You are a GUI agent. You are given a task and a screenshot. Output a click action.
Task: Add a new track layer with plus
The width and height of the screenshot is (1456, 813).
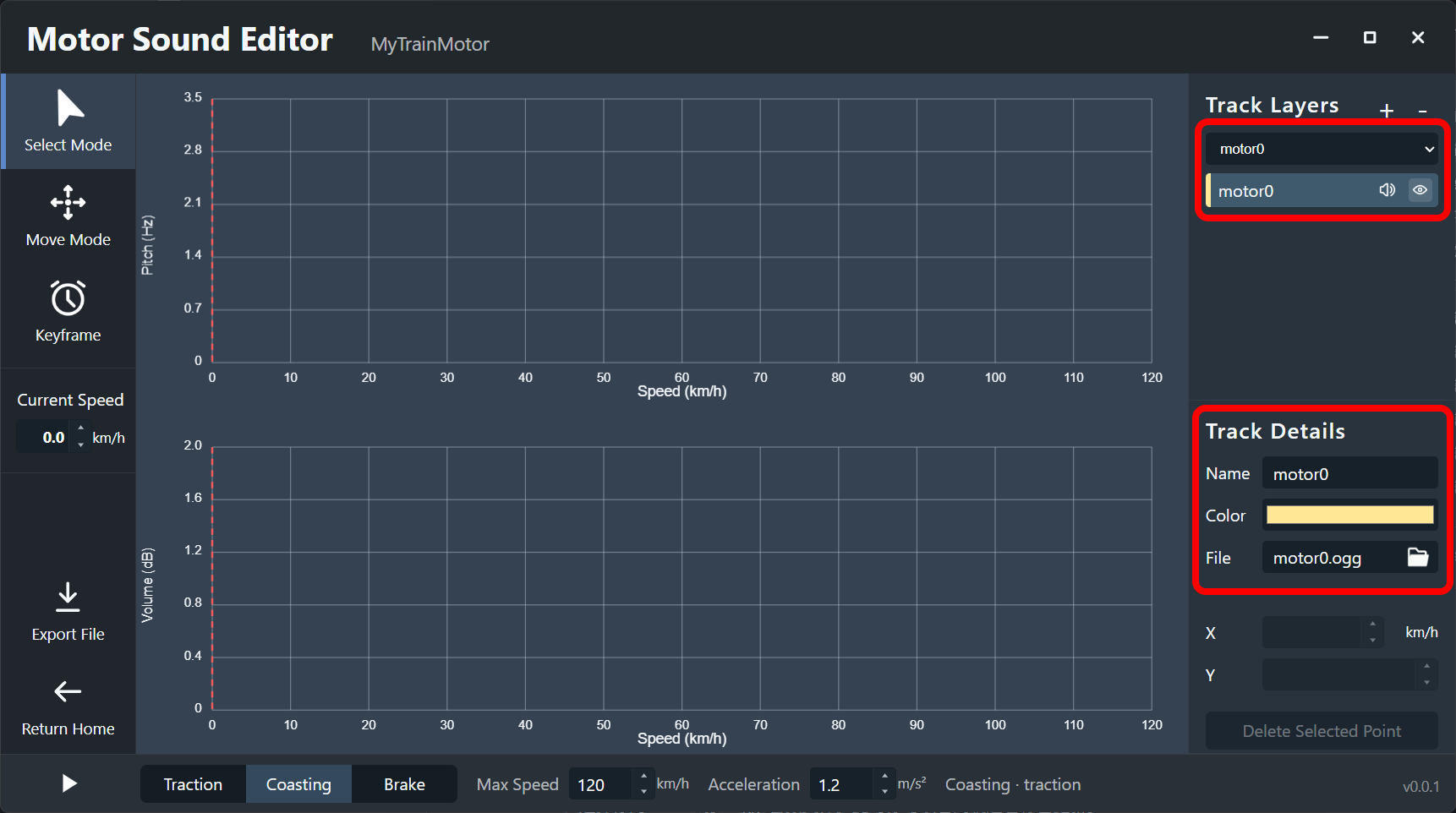[1387, 110]
